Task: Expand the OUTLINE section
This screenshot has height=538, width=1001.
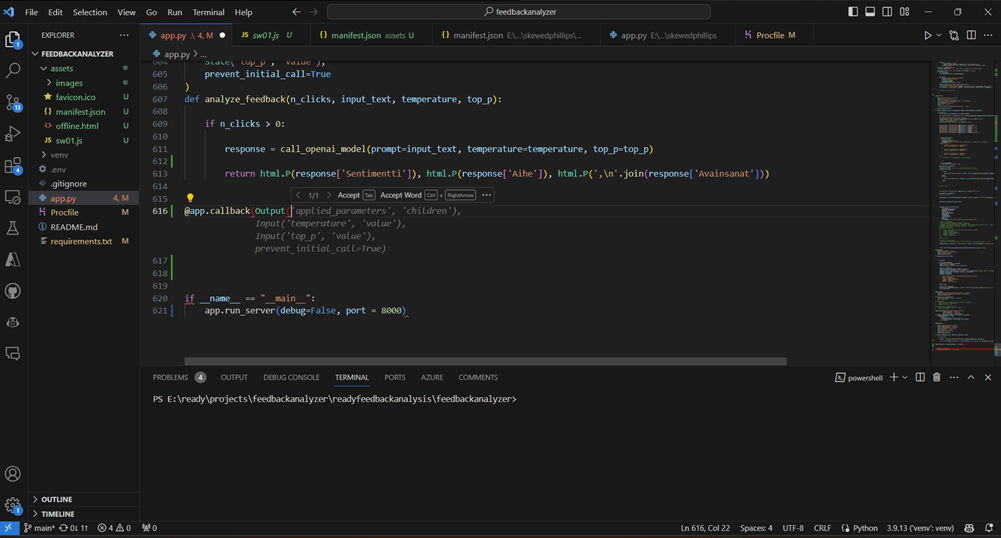Action: point(57,499)
